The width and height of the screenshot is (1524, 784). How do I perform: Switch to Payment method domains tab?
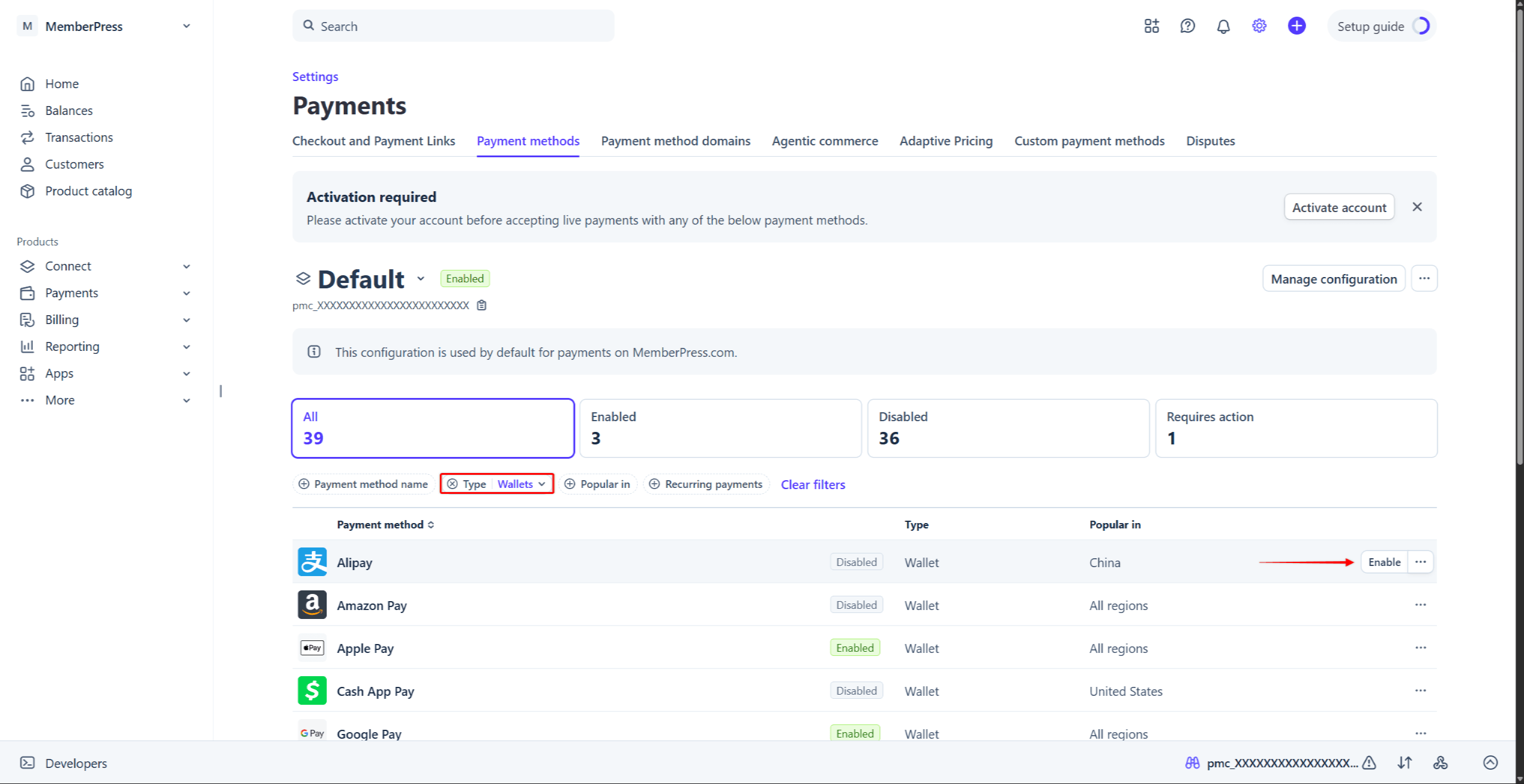click(x=675, y=141)
